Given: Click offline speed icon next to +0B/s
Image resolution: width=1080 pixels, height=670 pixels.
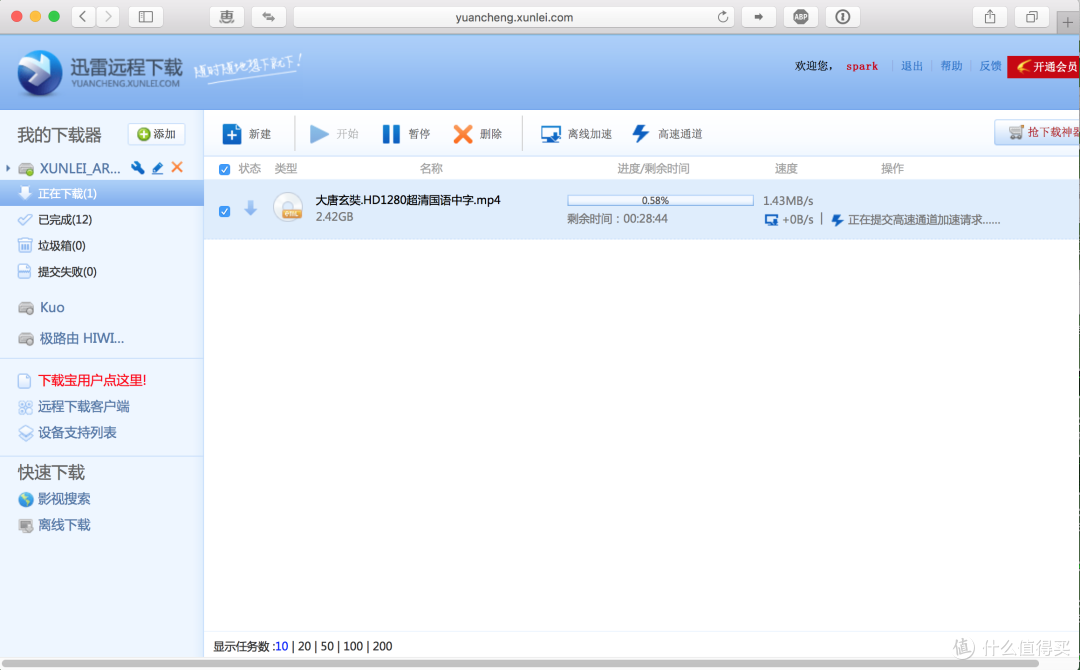Looking at the screenshot, I should 771,220.
